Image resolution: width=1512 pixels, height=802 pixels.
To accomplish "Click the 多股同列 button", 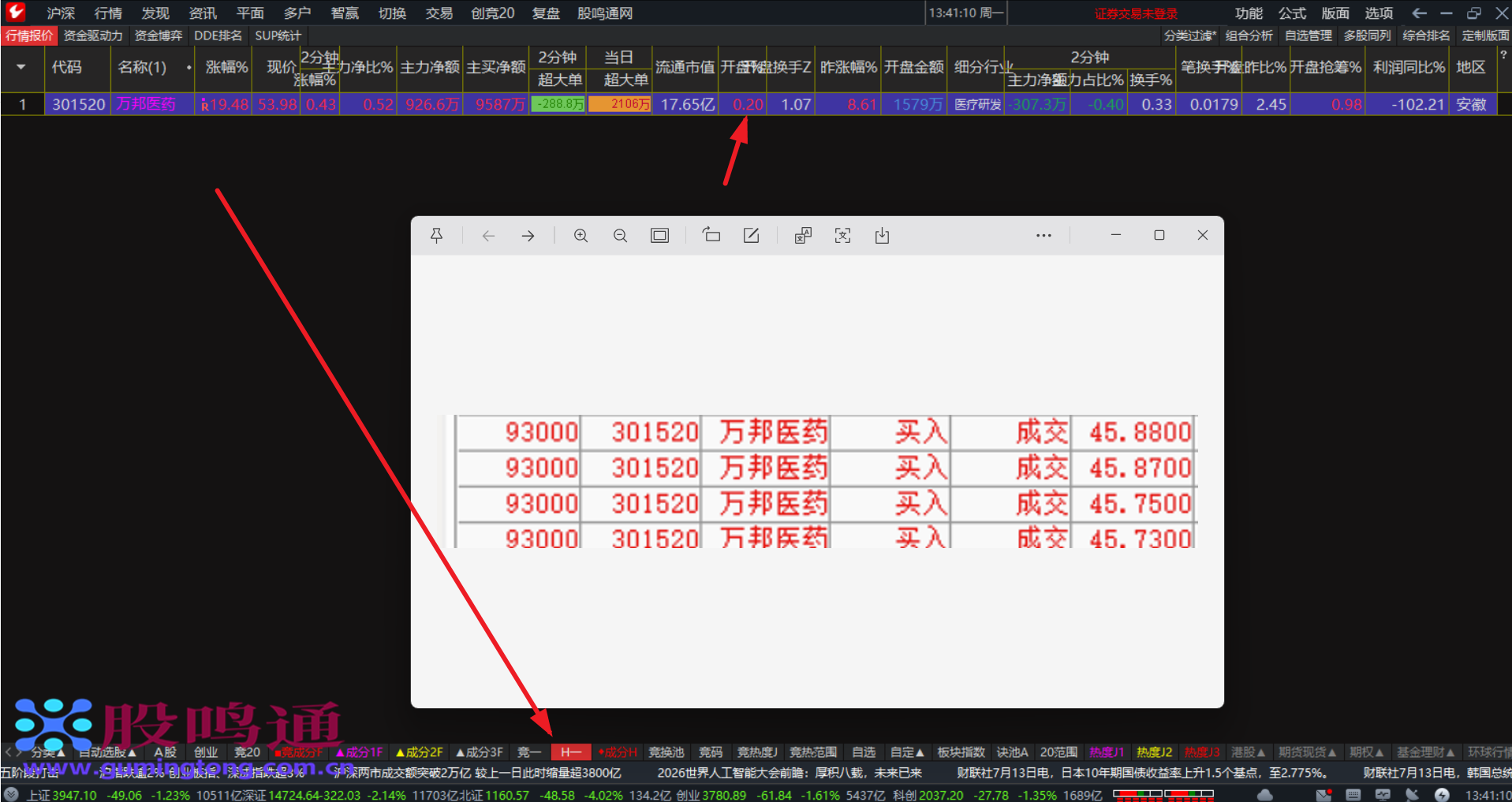I will click(x=1368, y=35).
